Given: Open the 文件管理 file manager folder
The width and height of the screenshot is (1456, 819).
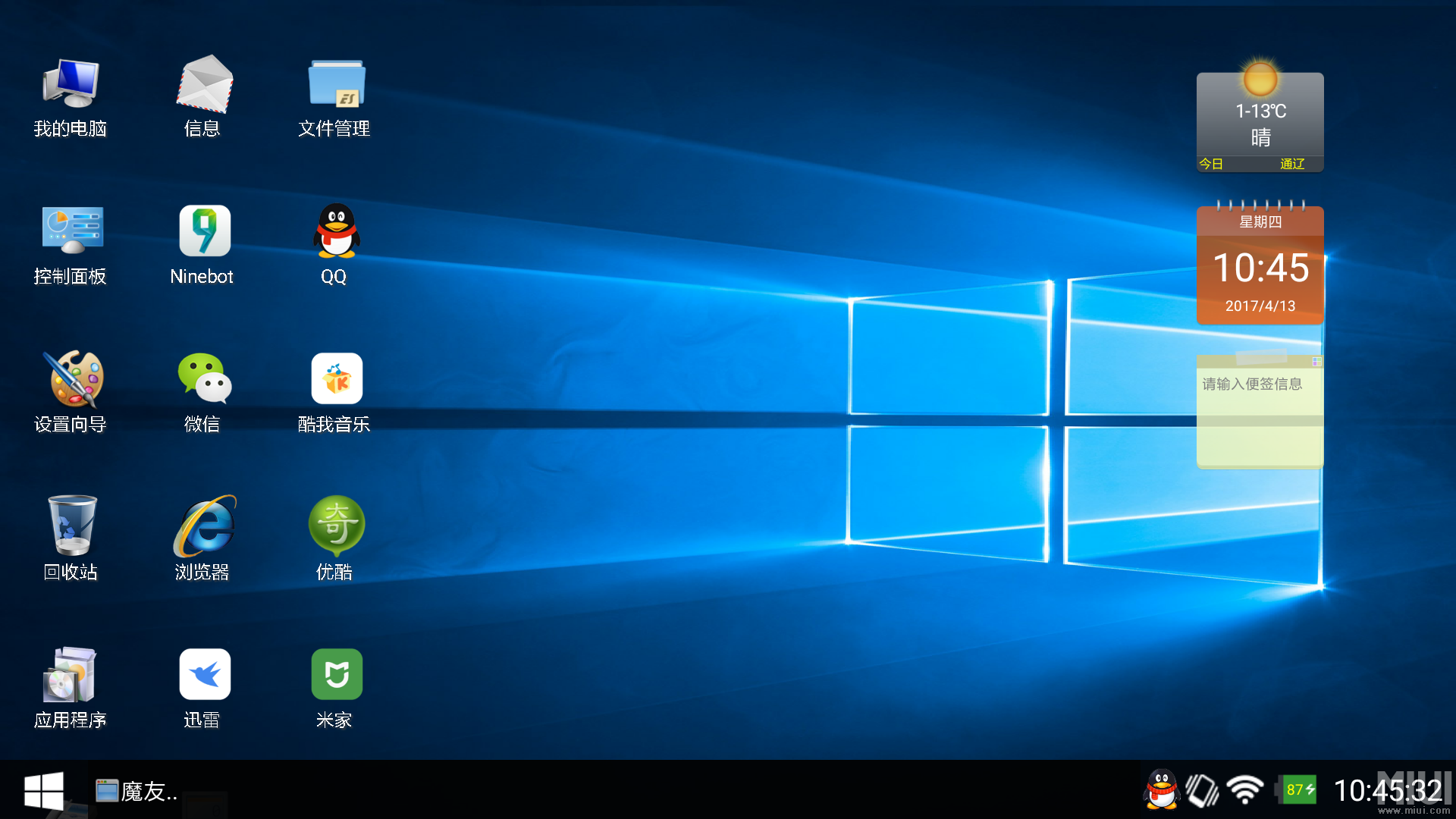Looking at the screenshot, I should coord(336,83).
